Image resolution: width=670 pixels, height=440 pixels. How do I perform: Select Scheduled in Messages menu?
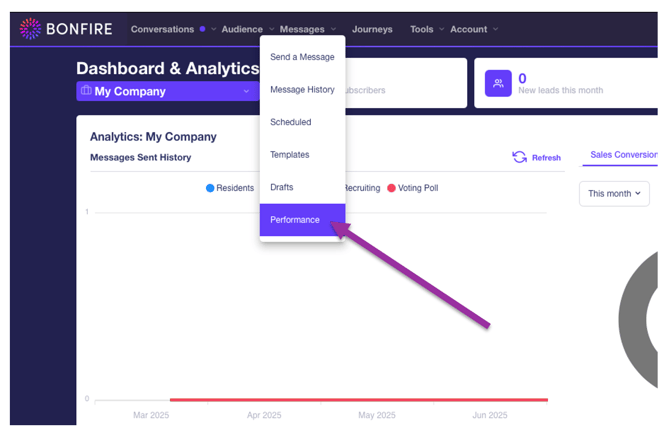click(291, 122)
